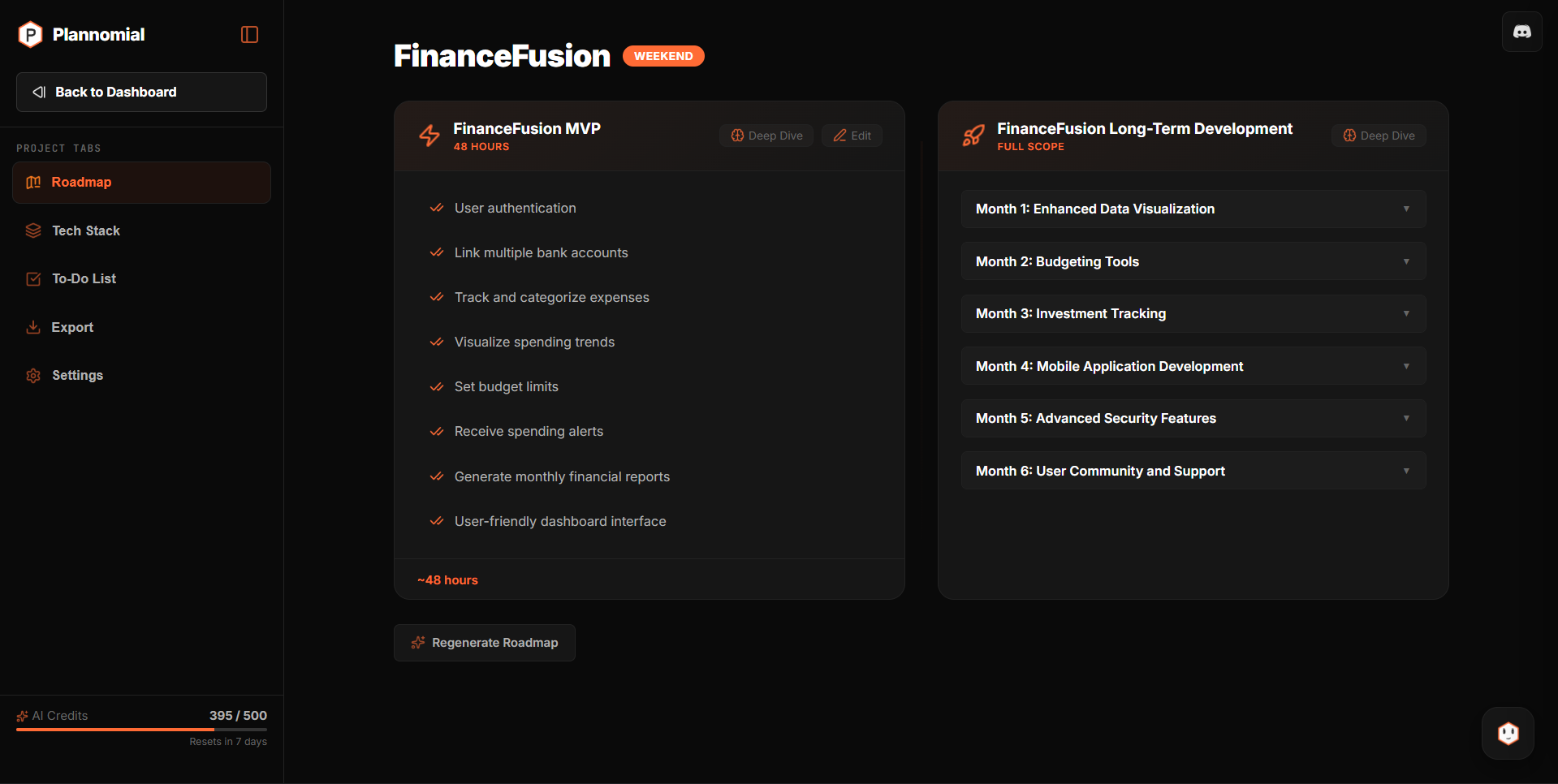The width and height of the screenshot is (1558, 784).
Task: Click the WEEKEND badge
Action: (663, 56)
